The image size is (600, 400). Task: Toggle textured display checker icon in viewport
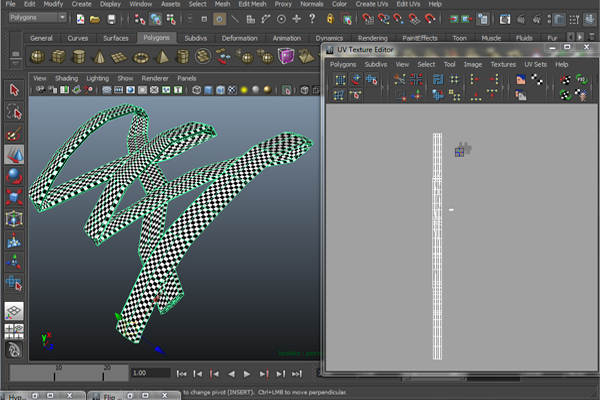[232, 90]
